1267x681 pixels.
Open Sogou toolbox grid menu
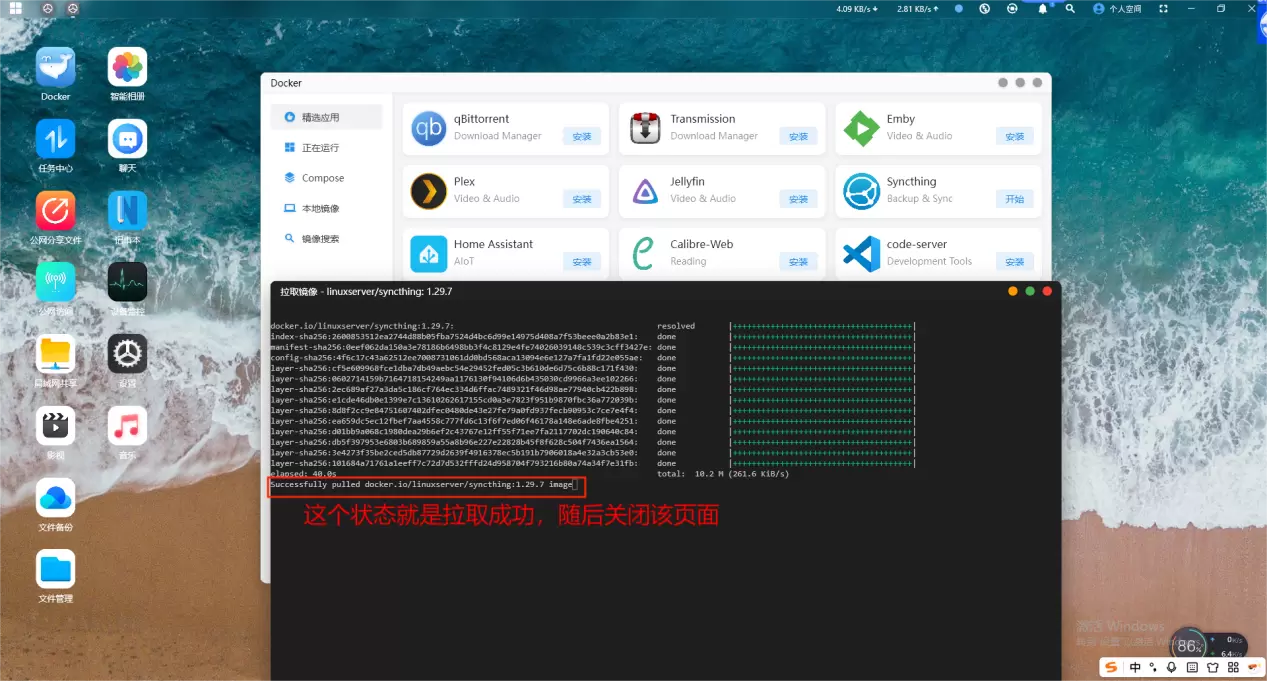1232,667
